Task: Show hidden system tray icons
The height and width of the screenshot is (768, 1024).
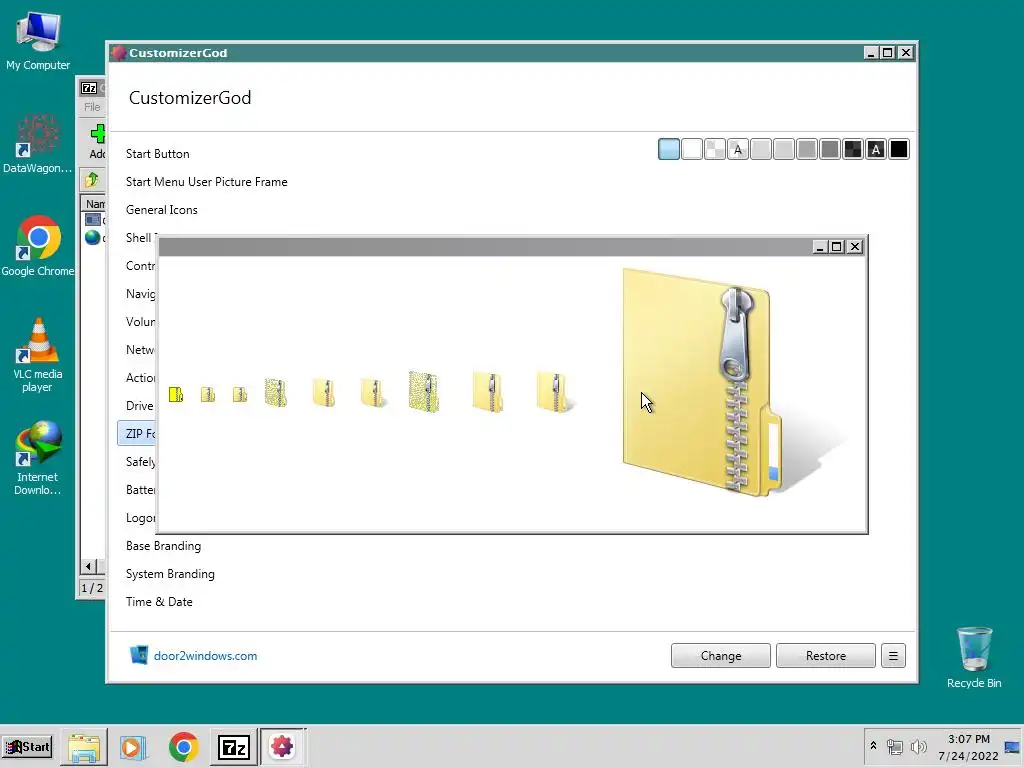Action: tap(873, 746)
